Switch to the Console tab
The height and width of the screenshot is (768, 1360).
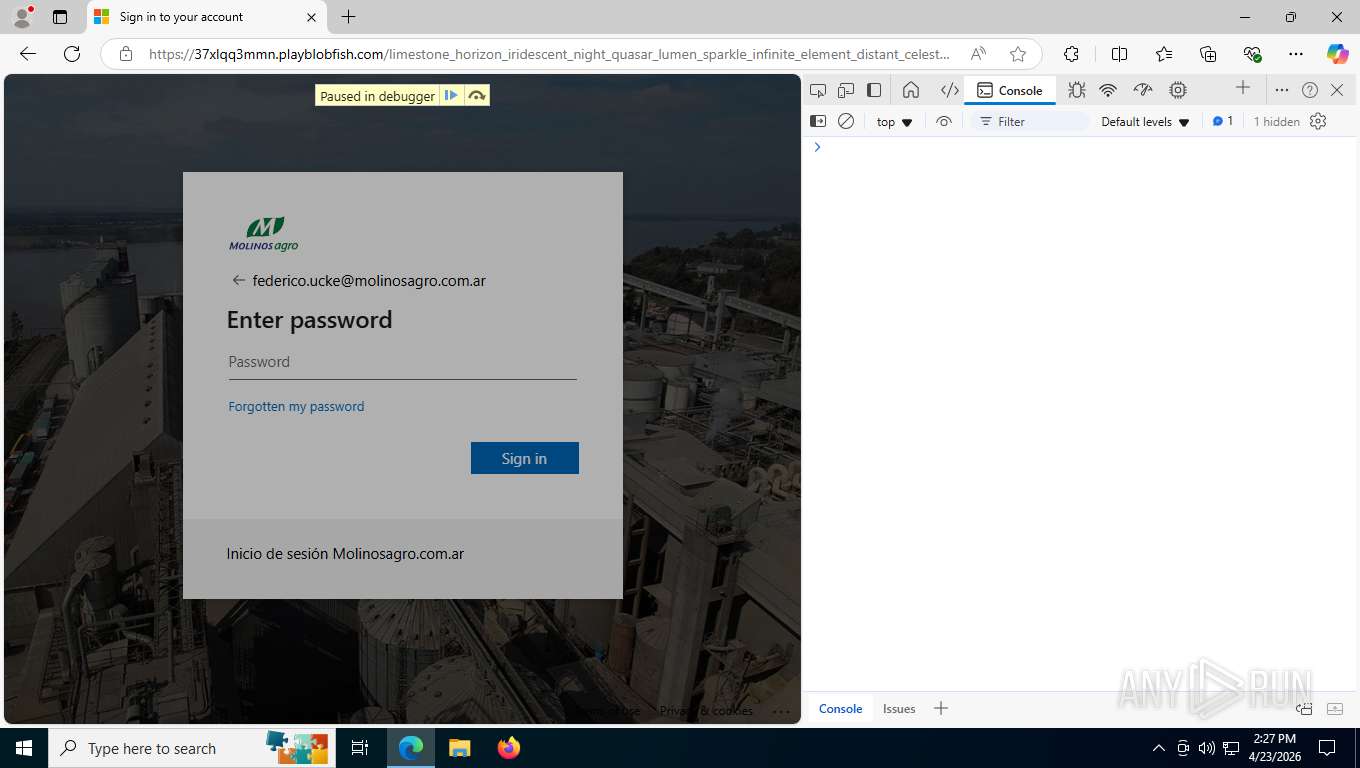coord(1010,90)
